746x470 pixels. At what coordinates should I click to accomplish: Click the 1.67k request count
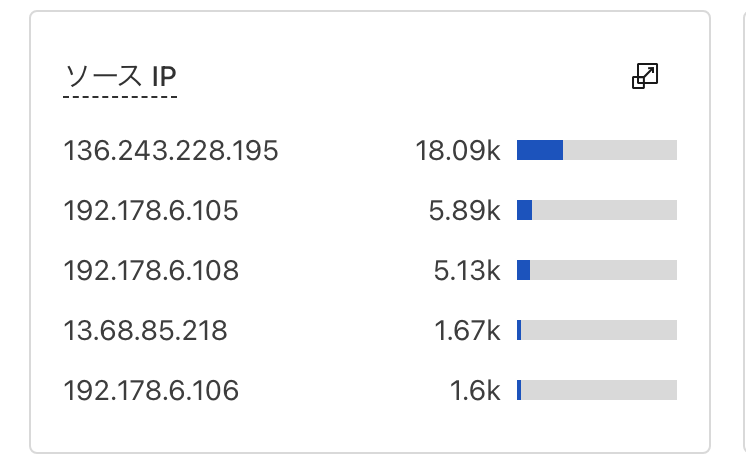(x=467, y=331)
